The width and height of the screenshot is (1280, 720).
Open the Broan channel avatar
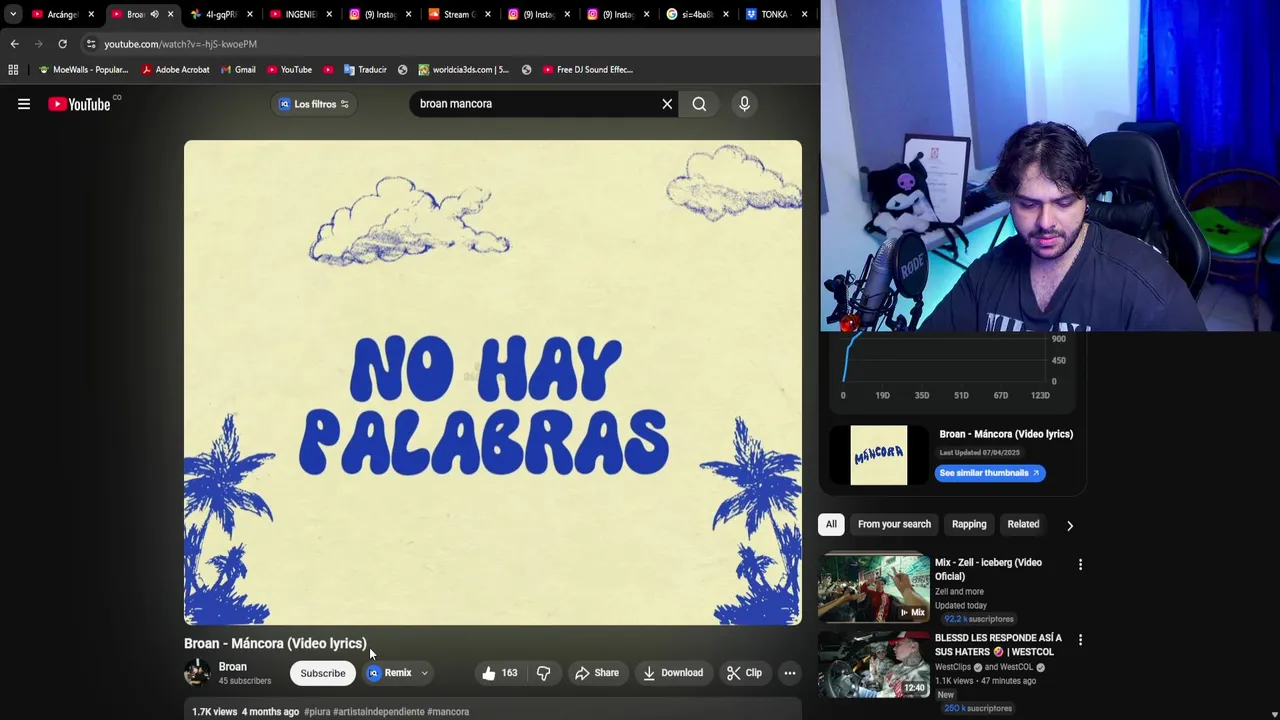click(198, 673)
